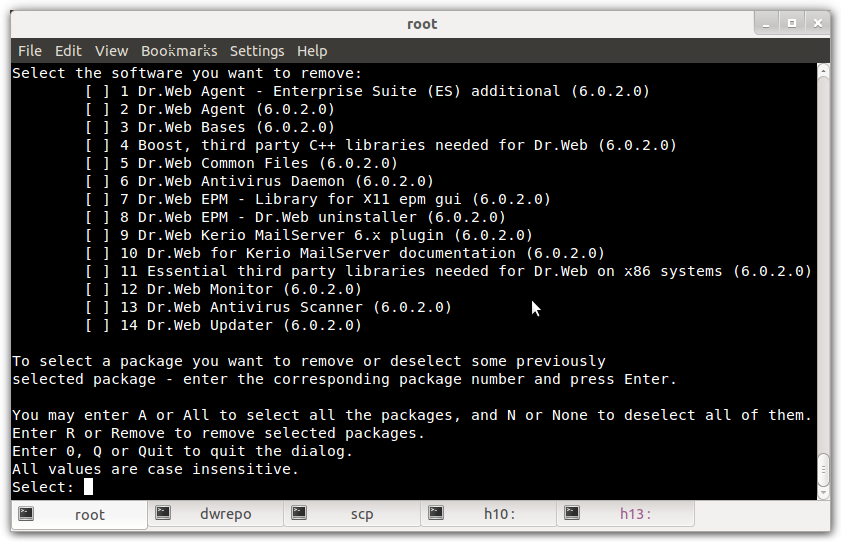Click checkbox for 13 Dr.Web Antivirus Scanner
Viewport: 841px width, 542px height.
pyautogui.click(x=97, y=308)
